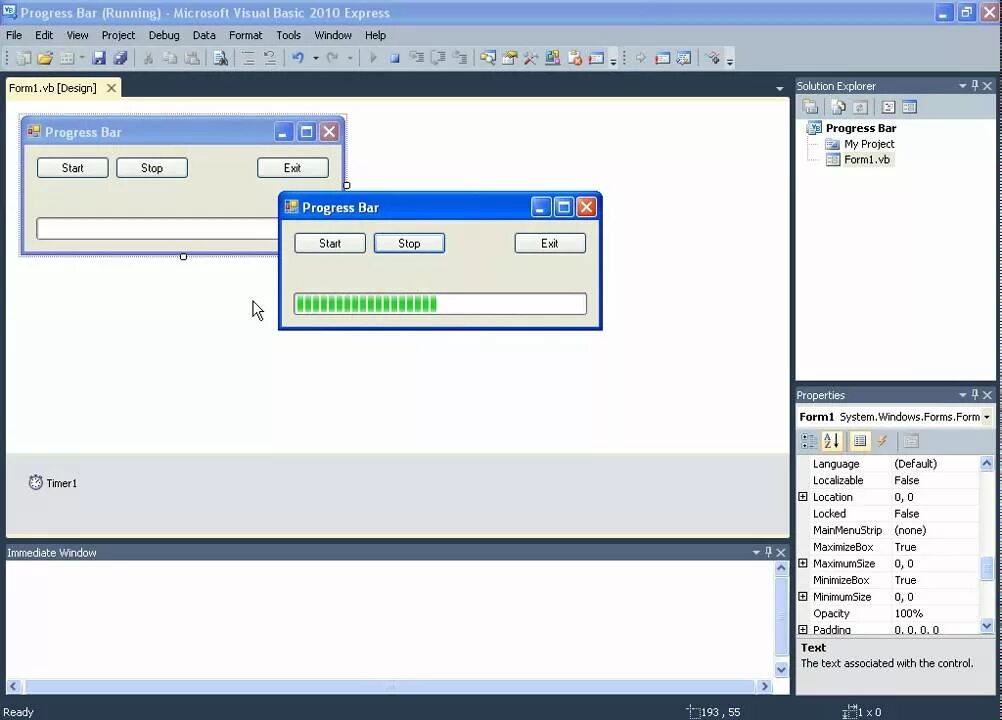The image size is (1002, 720).
Task: Open the active documents list dropdown
Action: pos(780,88)
